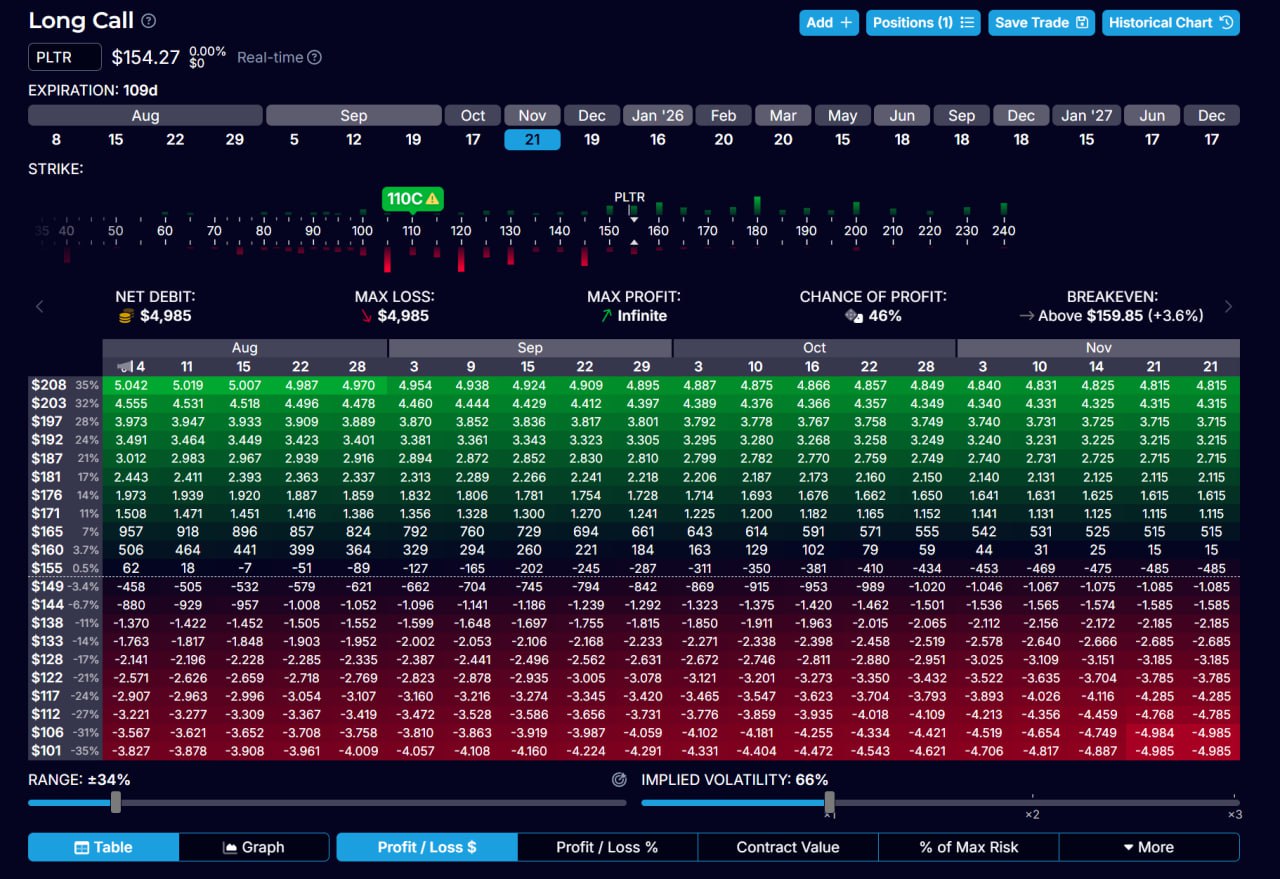This screenshot has height=879, width=1280.
Task: Click the help icon beside Long Call
Action: (149, 21)
